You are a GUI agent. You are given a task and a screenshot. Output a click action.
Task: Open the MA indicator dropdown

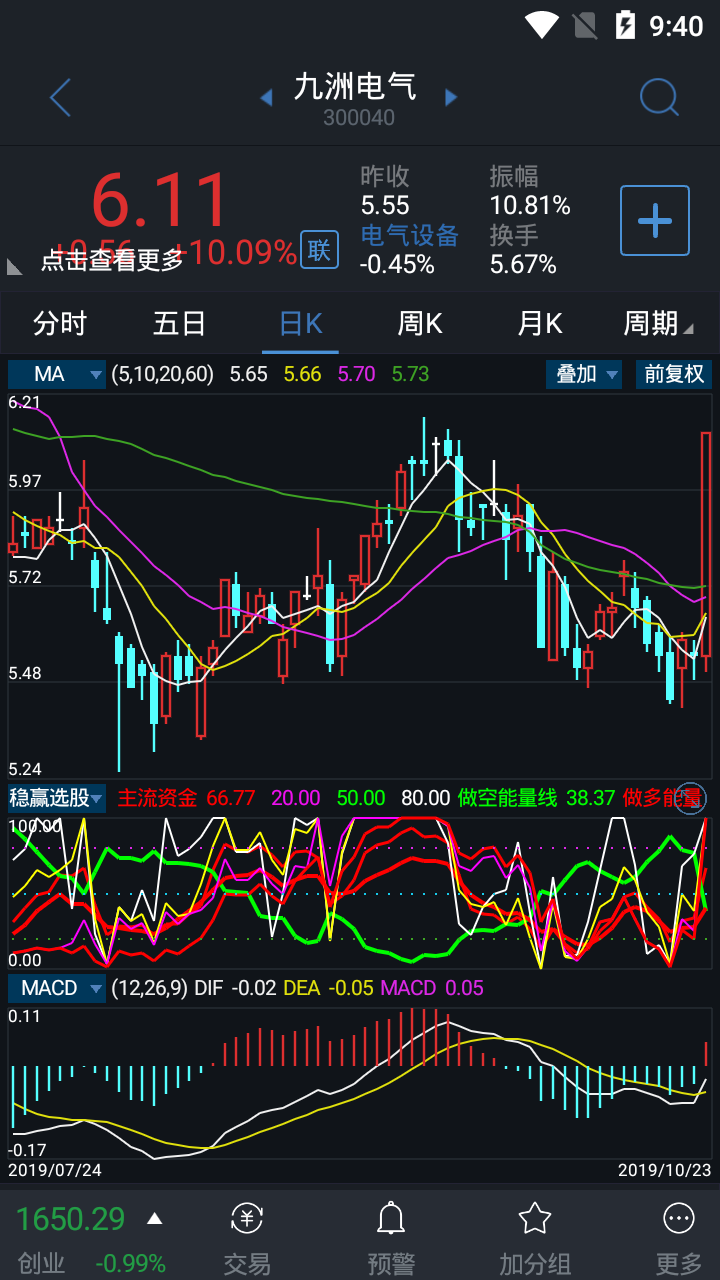click(57, 374)
